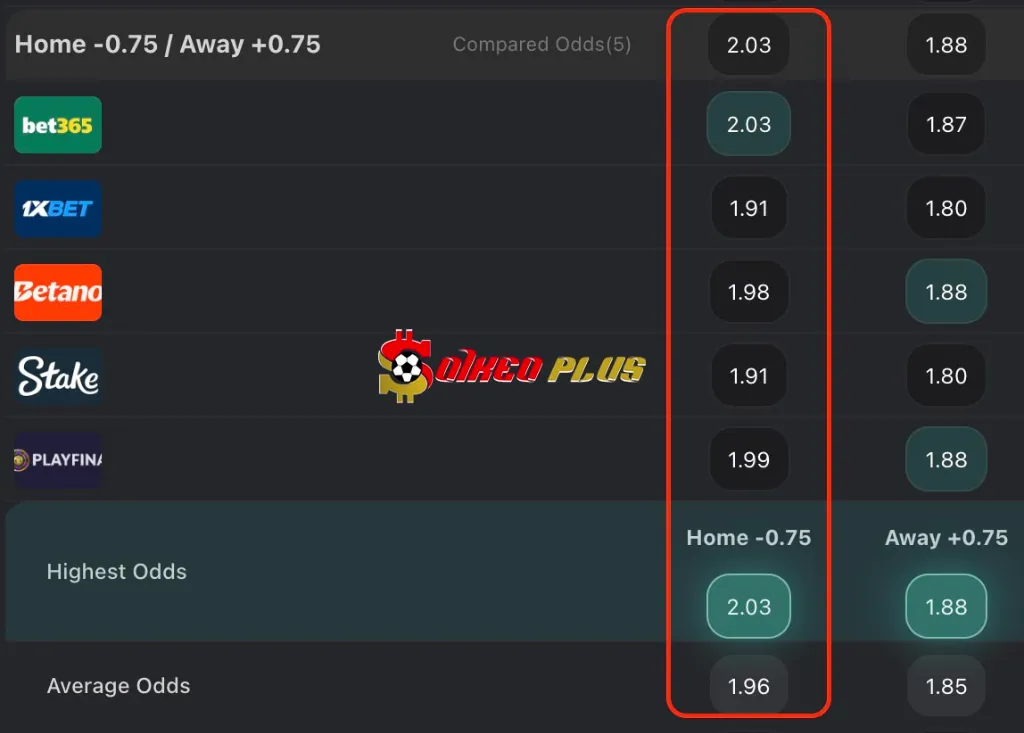The image size is (1024, 733).
Task: Select bet365 home odds 2.03
Action: coord(748,124)
